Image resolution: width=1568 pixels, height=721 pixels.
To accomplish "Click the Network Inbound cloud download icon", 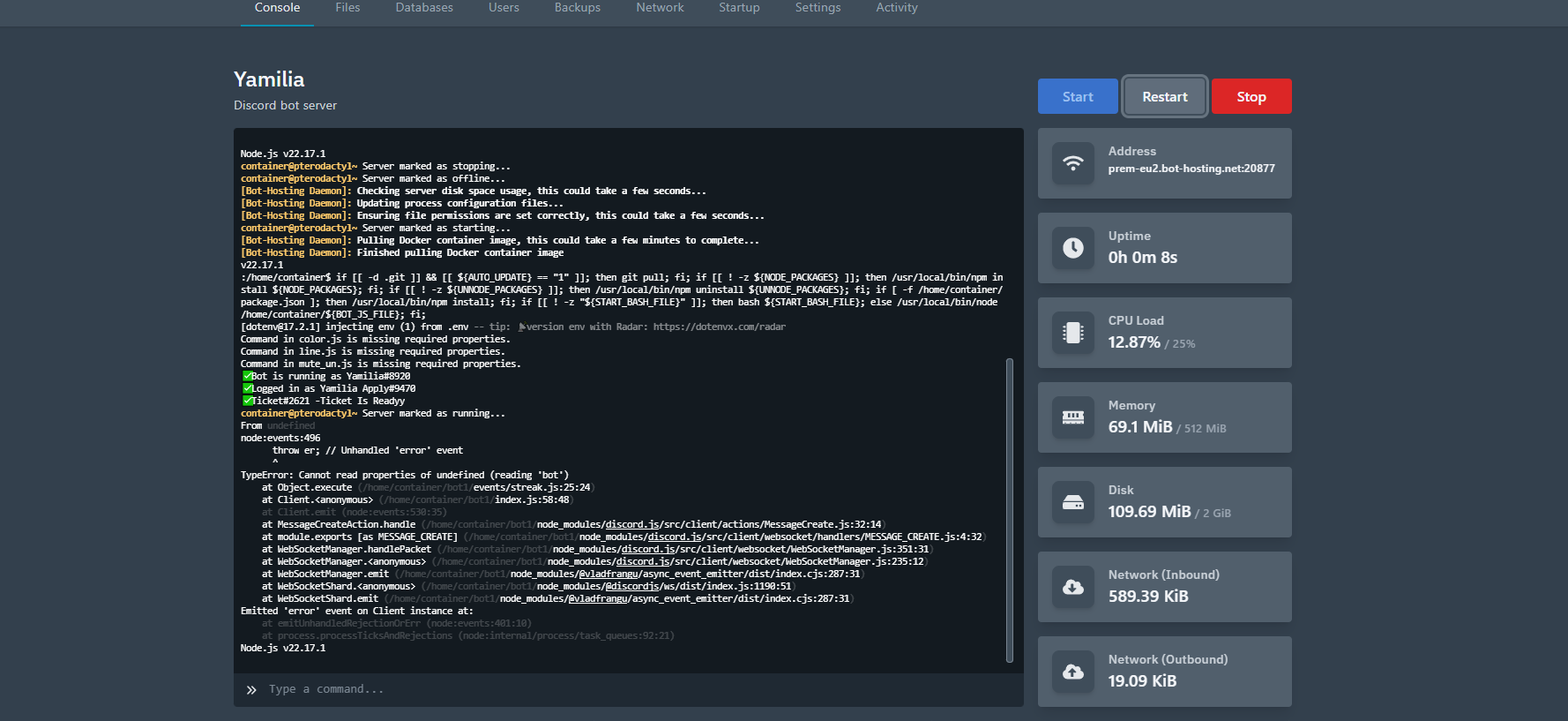I will point(1073,587).
